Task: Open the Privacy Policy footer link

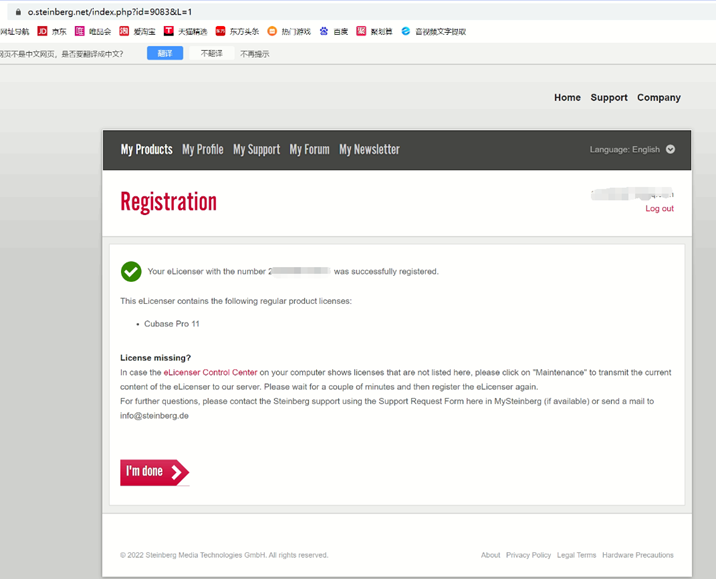Action: (x=528, y=555)
